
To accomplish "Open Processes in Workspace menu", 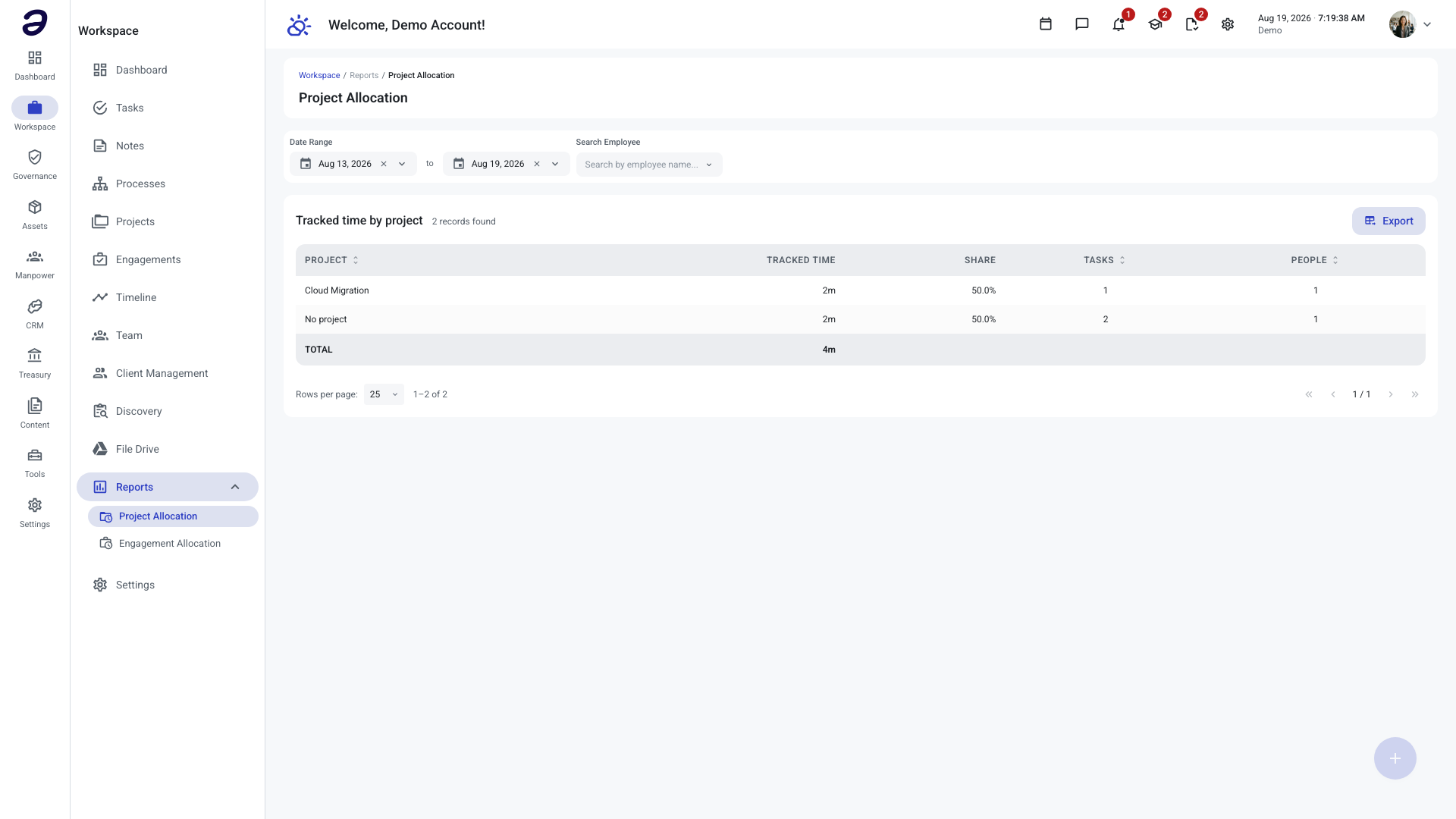I will click(168, 184).
